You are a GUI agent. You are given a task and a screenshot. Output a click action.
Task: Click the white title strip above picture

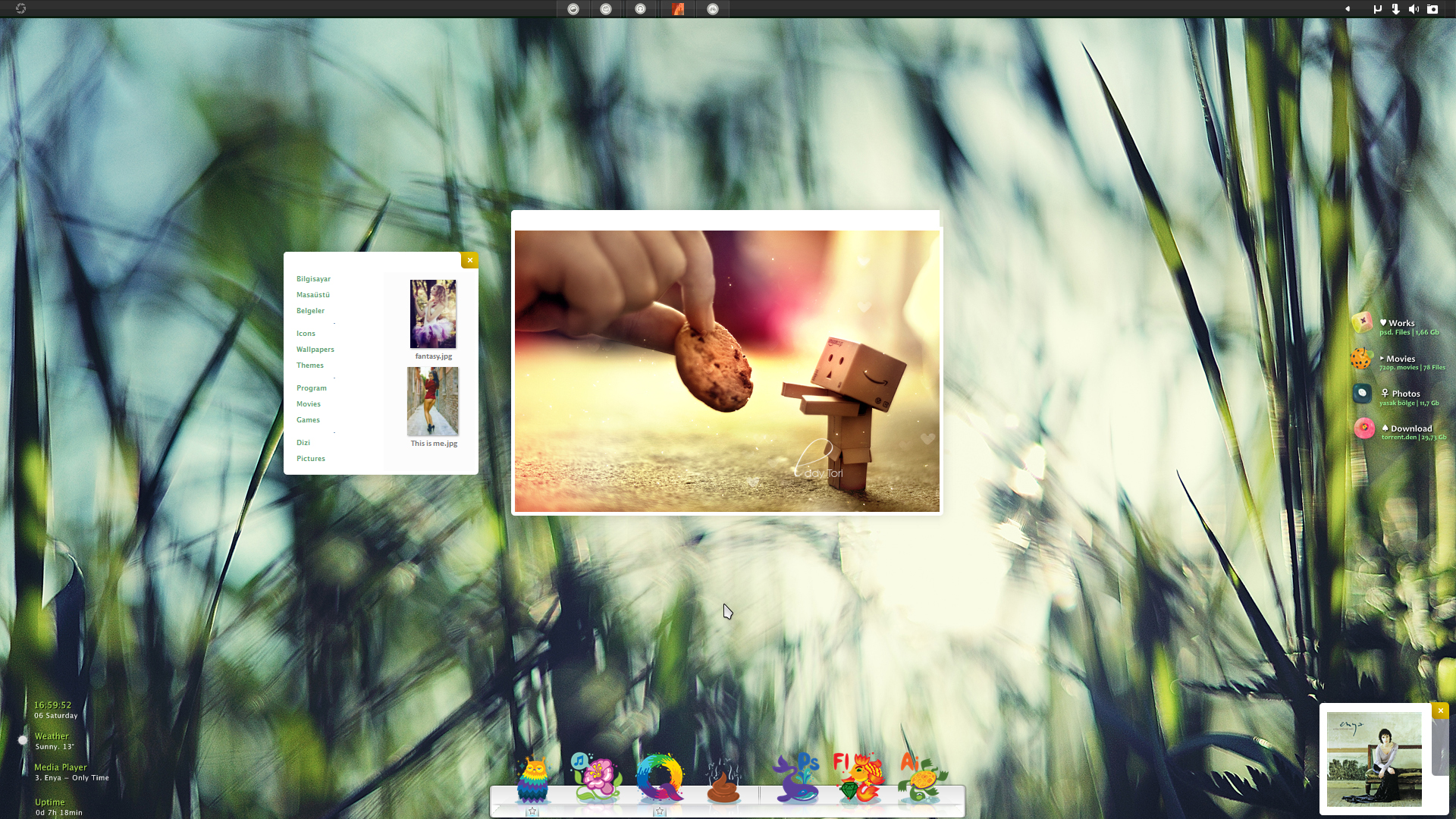pyautogui.click(x=726, y=220)
